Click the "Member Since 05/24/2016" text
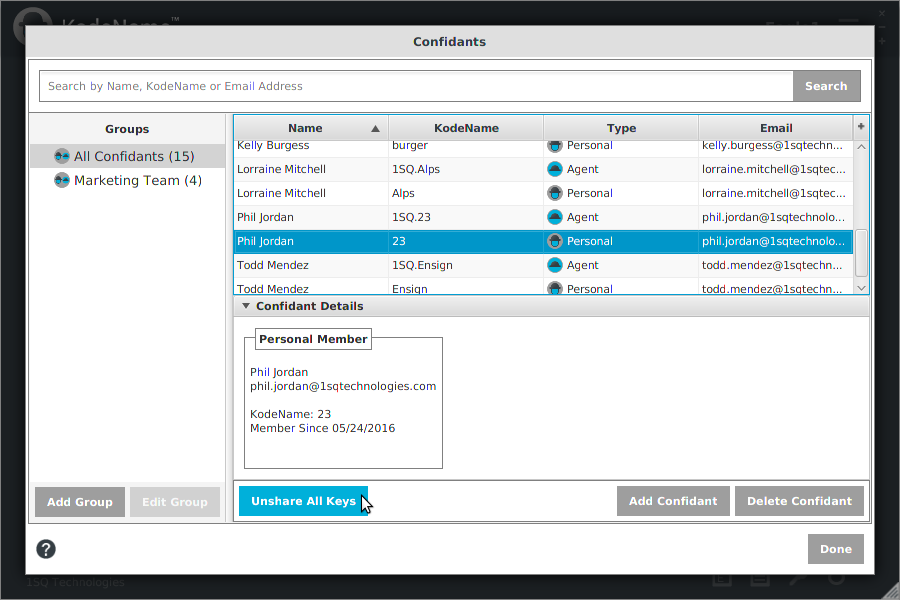Screen dimensions: 900x600 click(x=323, y=428)
